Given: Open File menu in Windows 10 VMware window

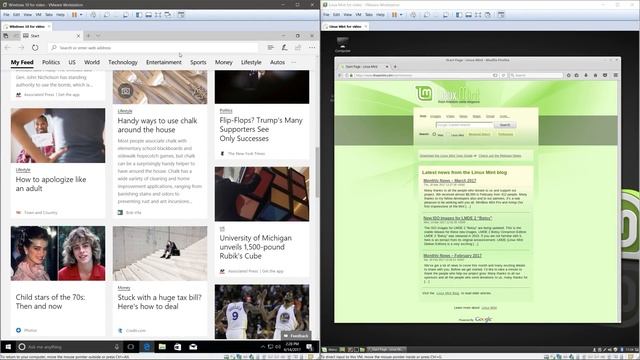Looking at the screenshot, I should pyautogui.click(x=6, y=15).
